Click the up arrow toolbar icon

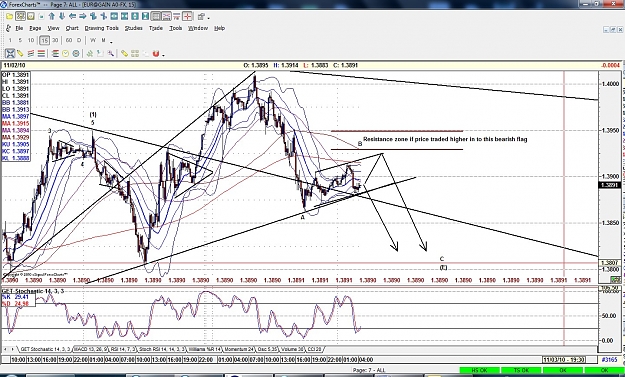[x=51, y=16]
